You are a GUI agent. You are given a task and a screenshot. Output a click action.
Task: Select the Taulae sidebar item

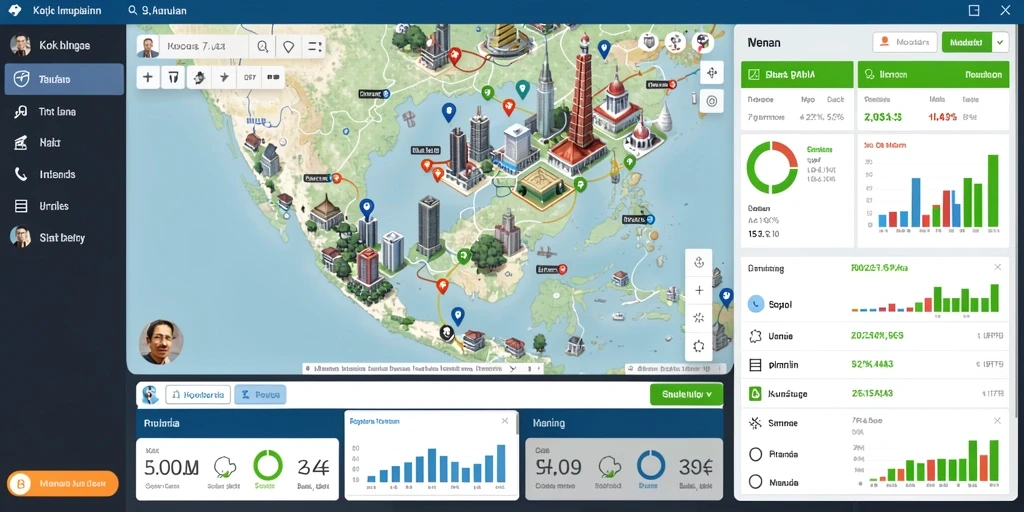click(x=64, y=80)
